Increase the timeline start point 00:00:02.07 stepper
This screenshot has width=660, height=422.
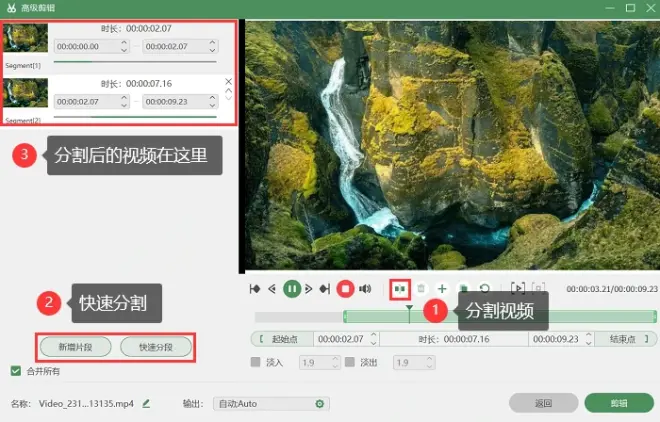(x=373, y=335)
